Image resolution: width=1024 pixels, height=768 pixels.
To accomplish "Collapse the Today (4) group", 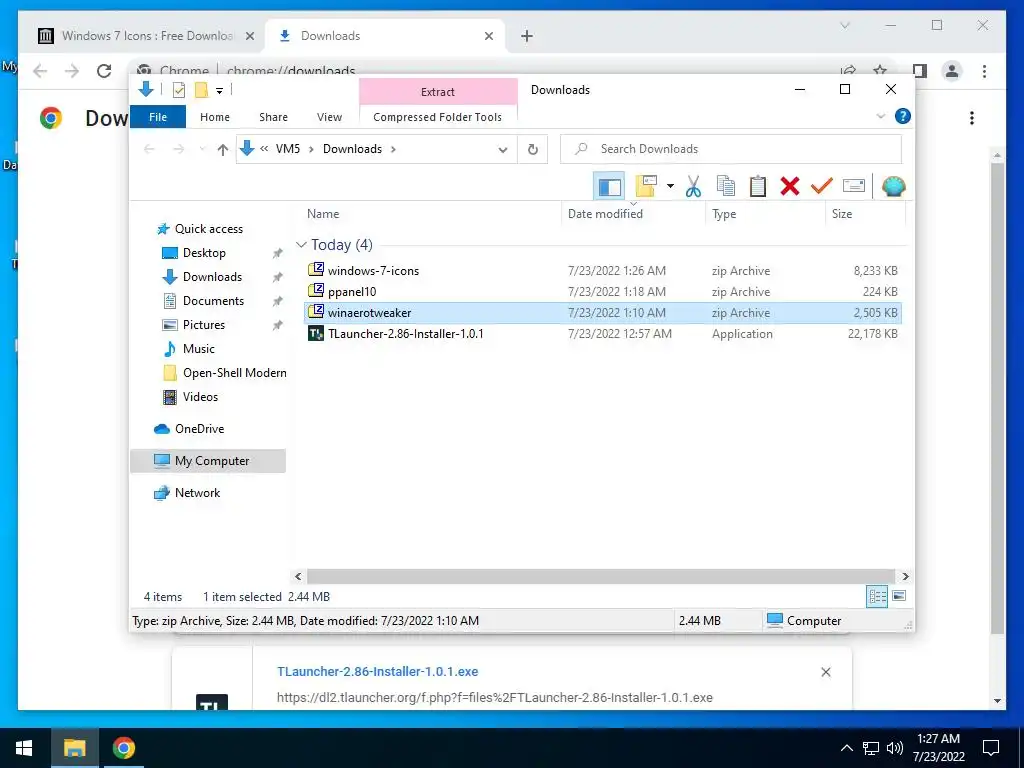I will pos(301,245).
